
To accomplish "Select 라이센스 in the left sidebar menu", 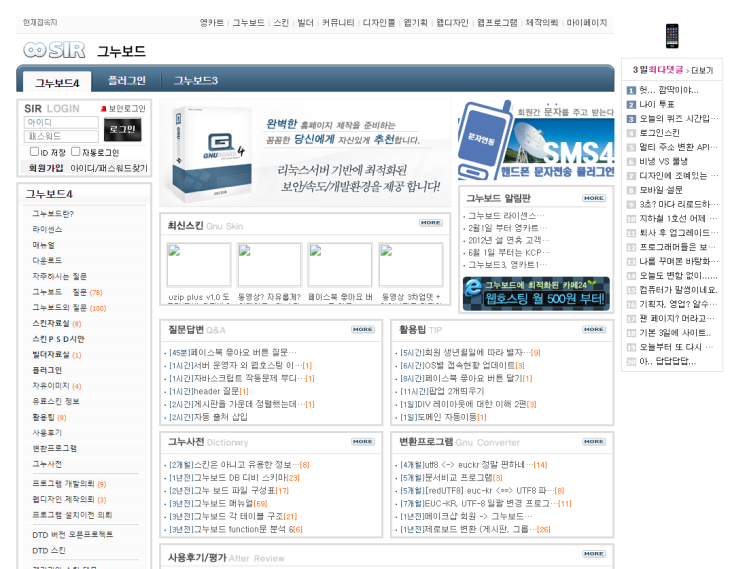I will tap(47, 229).
